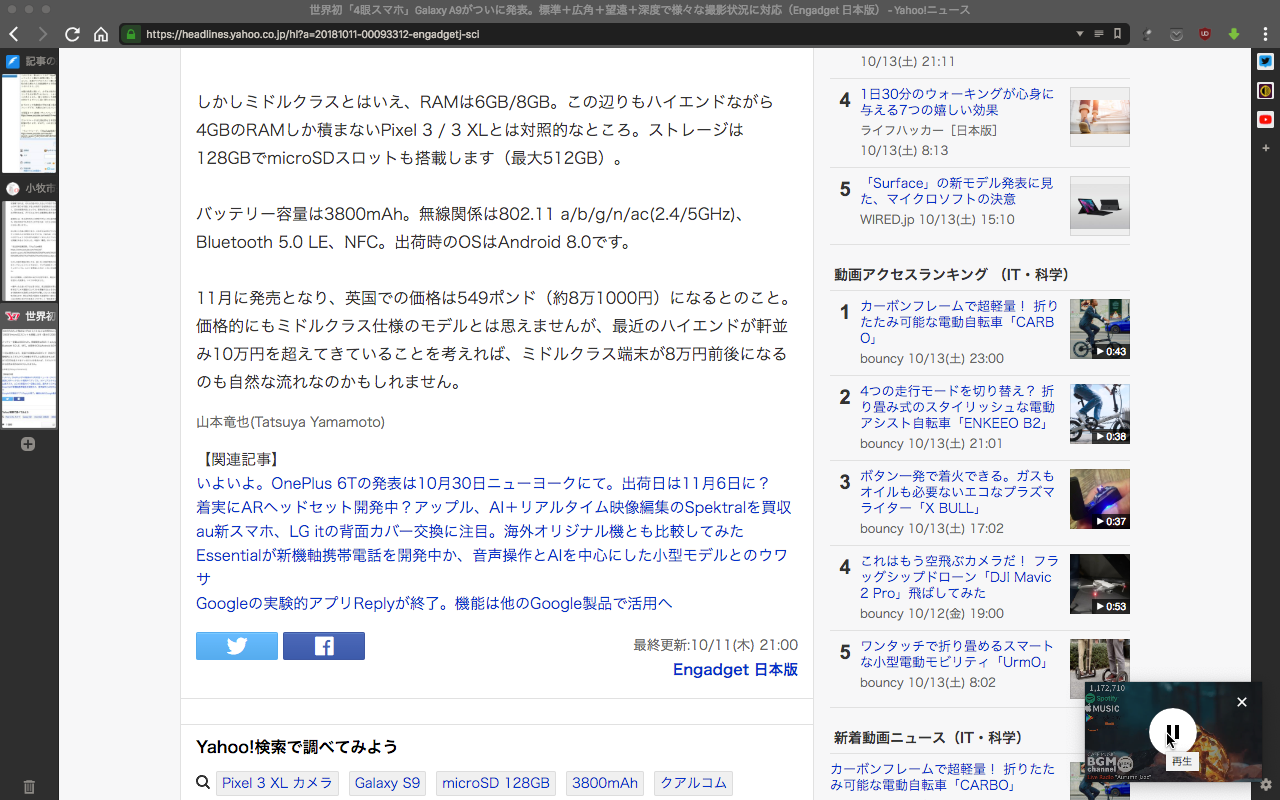
Task: Go back to the previous page
Action: point(14,34)
